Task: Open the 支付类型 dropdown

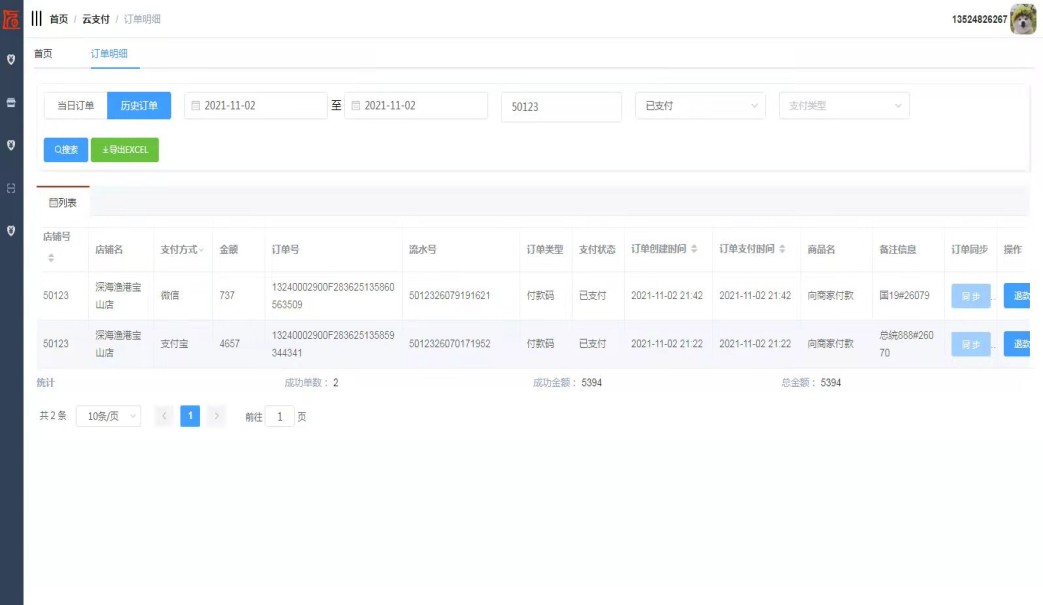Action: click(x=843, y=106)
